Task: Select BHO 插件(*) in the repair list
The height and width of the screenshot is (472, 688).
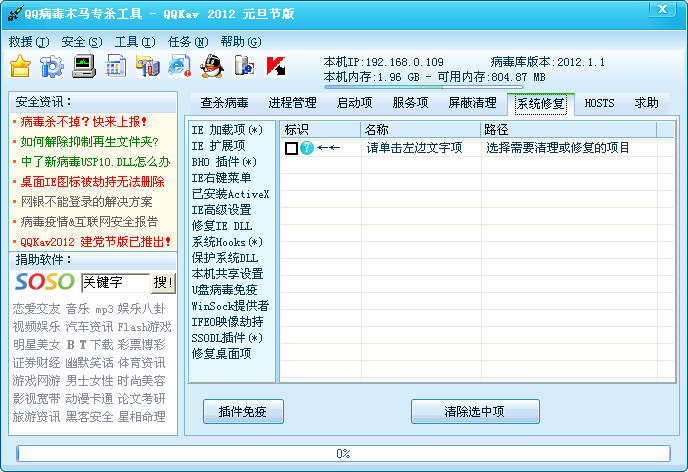Action: [224, 162]
